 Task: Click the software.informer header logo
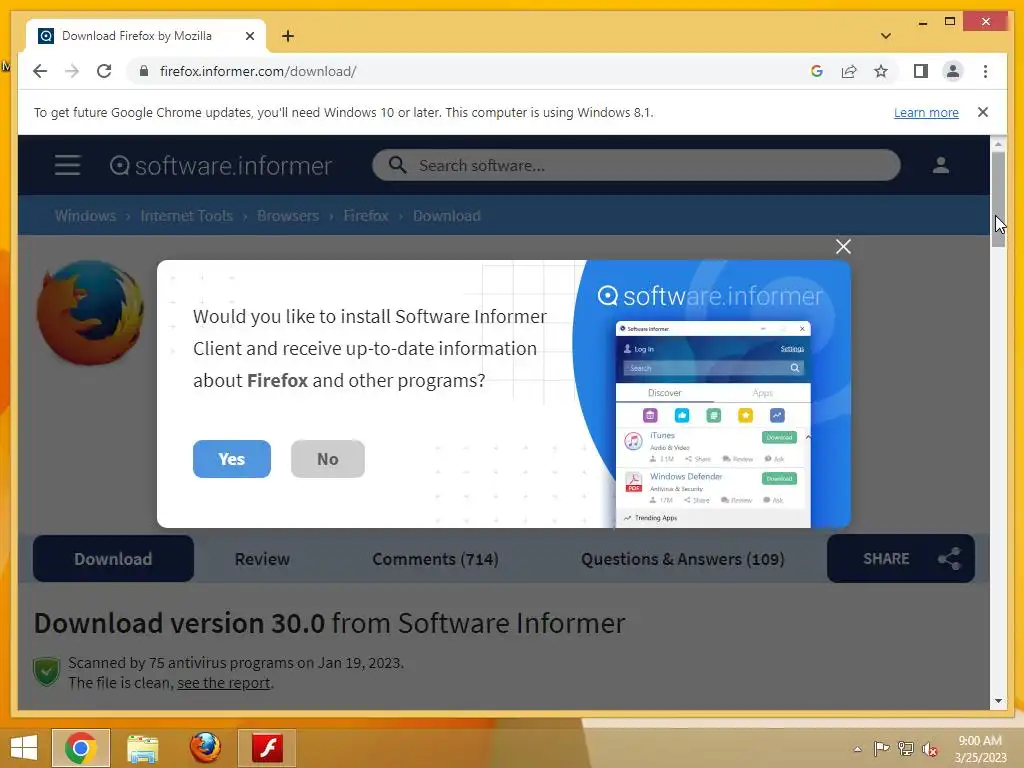click(x=221, y=166)
